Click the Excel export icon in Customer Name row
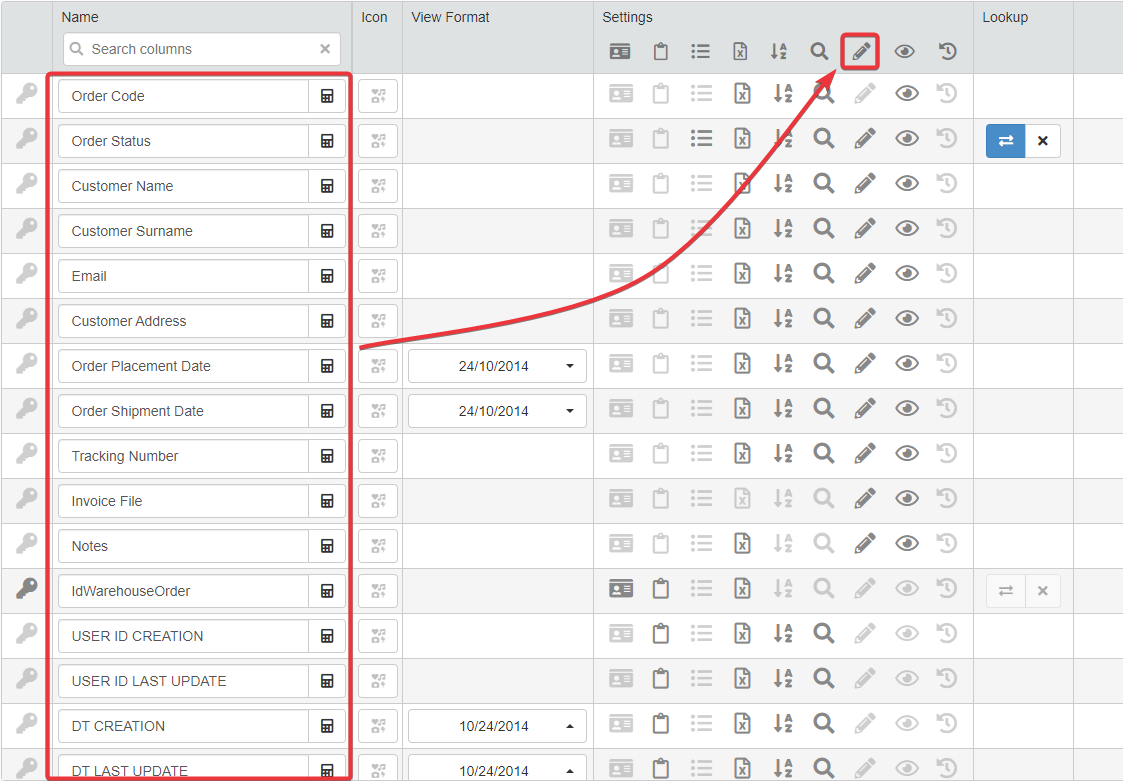Screen dimensions: 1123x781 point(742,184)
